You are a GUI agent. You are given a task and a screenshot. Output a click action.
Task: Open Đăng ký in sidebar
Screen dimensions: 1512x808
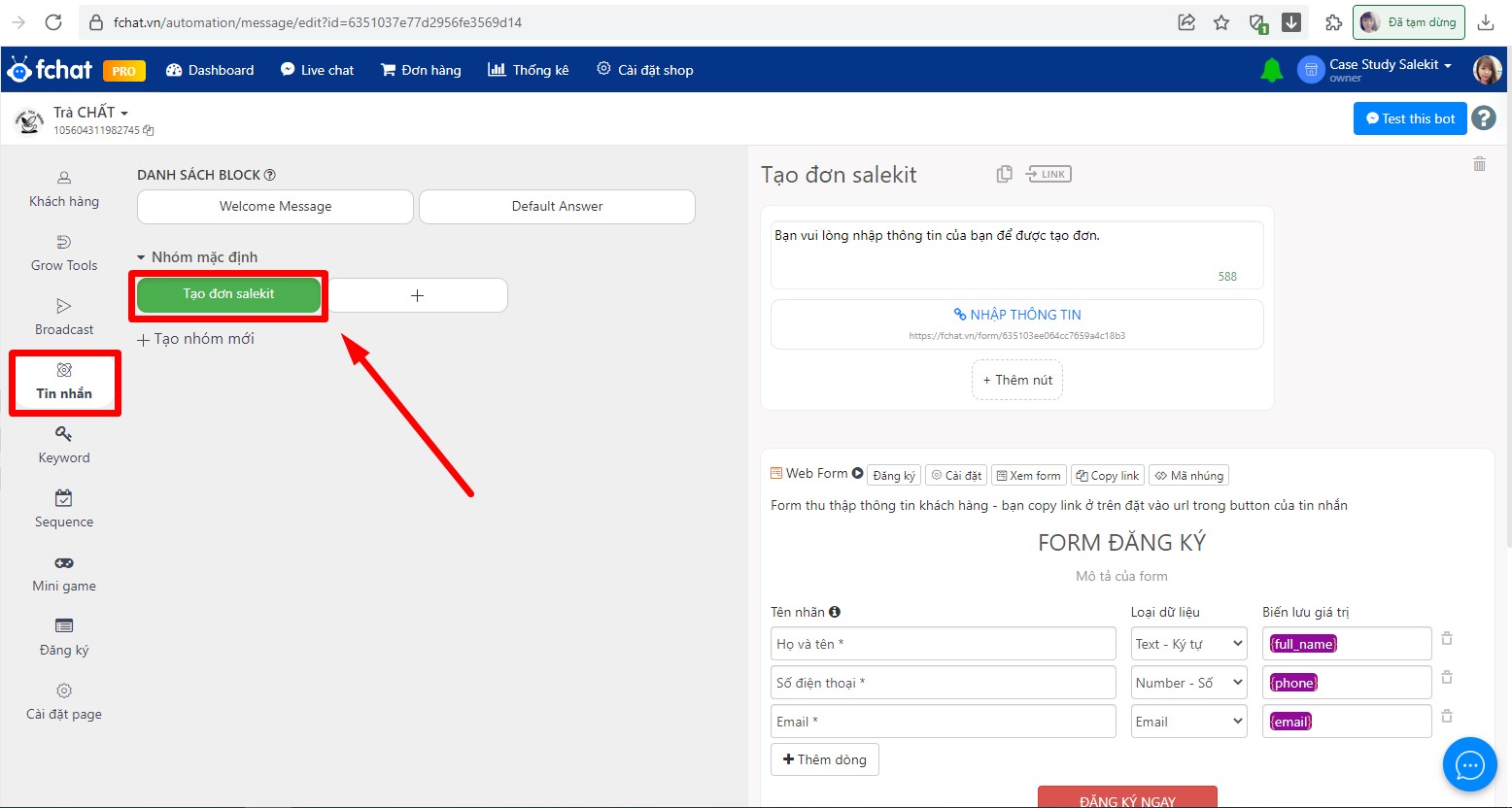[x=64, y=638]
